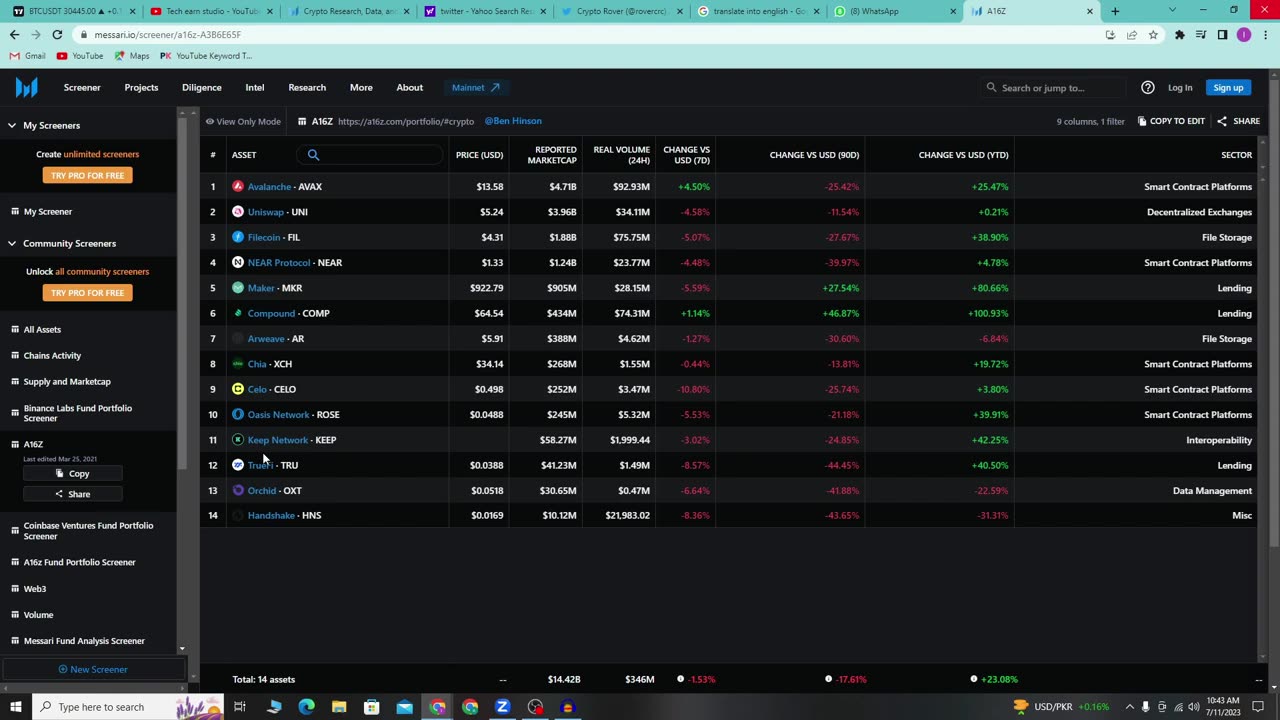Click the sidebar Share button
This screenshot has width=1280, height=720.
coord(73,494)
